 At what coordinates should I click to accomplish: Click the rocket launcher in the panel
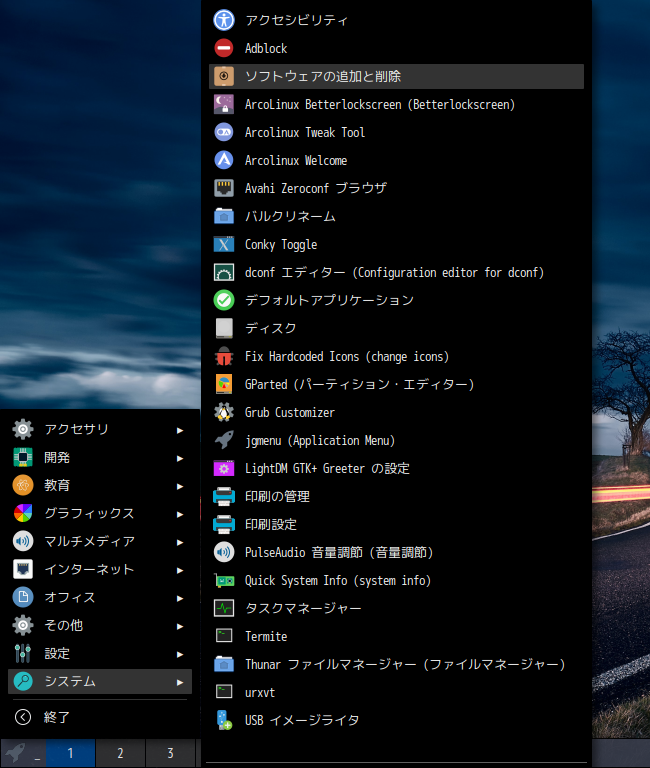tap(16, 753)
